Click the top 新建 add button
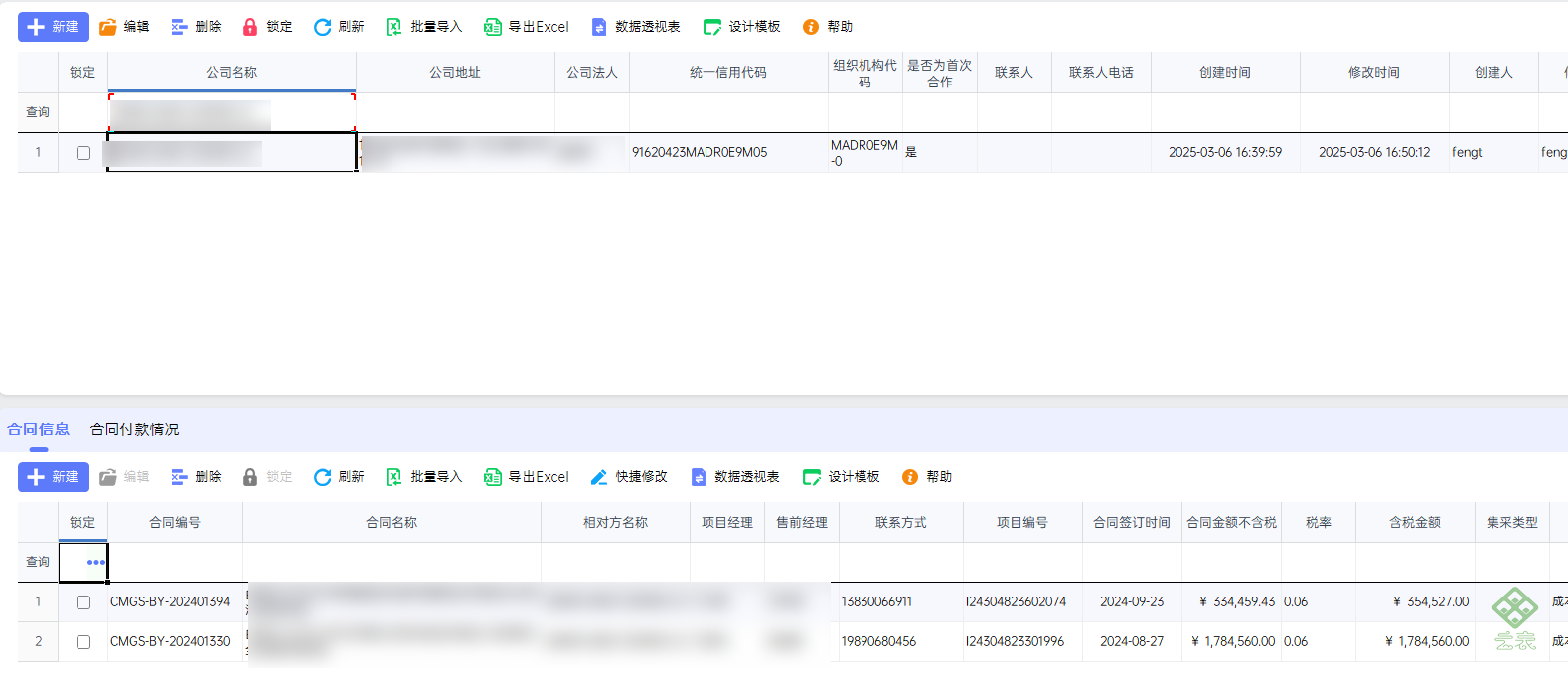The width and height of the screenshot is (1568, 682). point(54,27)
